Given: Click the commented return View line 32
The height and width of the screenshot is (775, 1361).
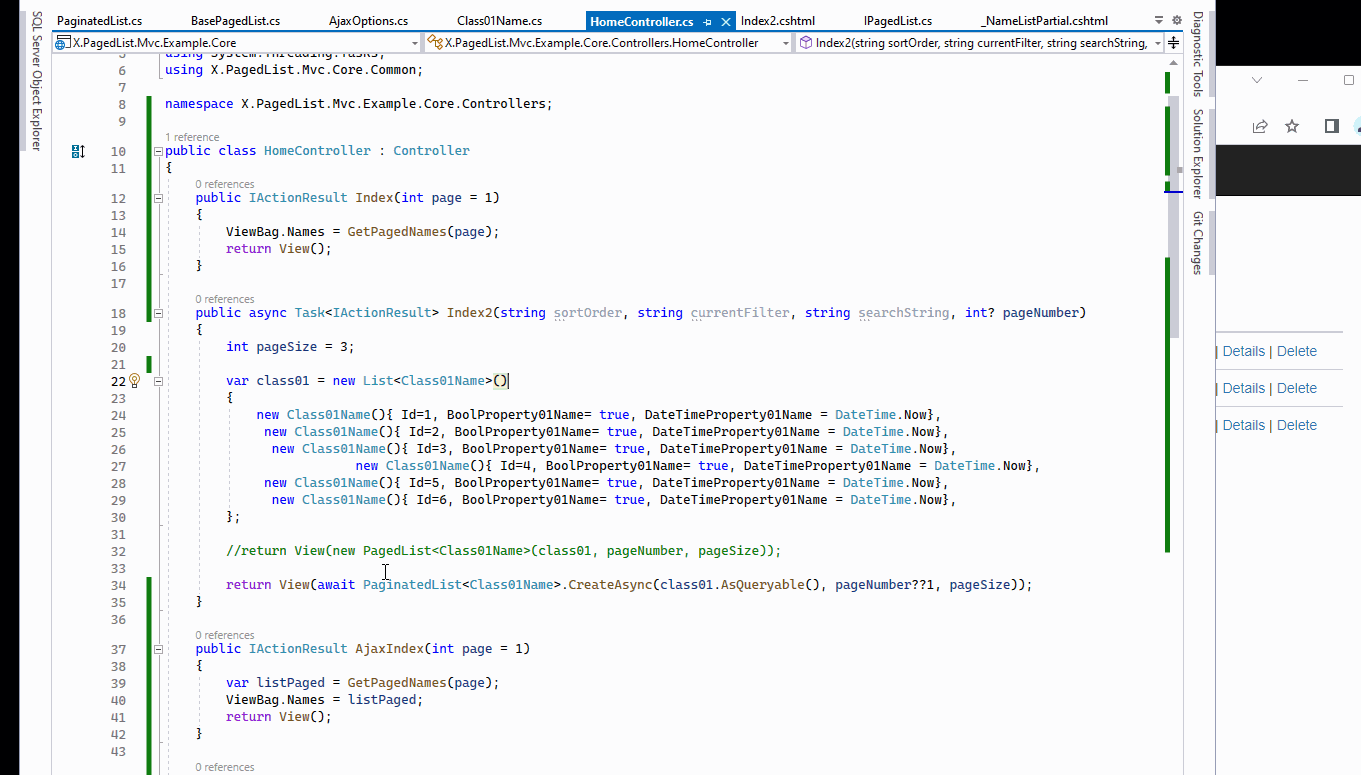Looking at the screenshot, I should (503, 551).
